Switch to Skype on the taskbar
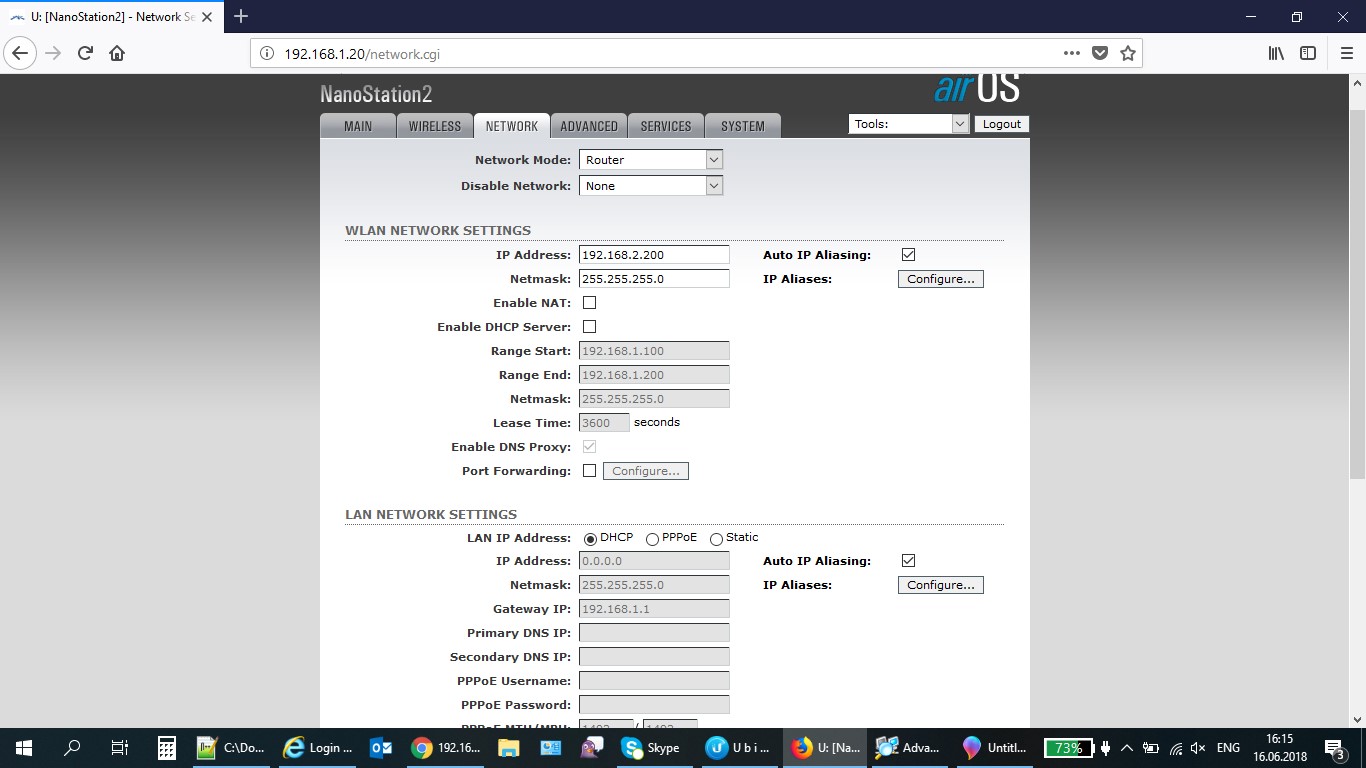Image resolution: width=1366 pixels, height=768 pixels. tap(652, 748)
